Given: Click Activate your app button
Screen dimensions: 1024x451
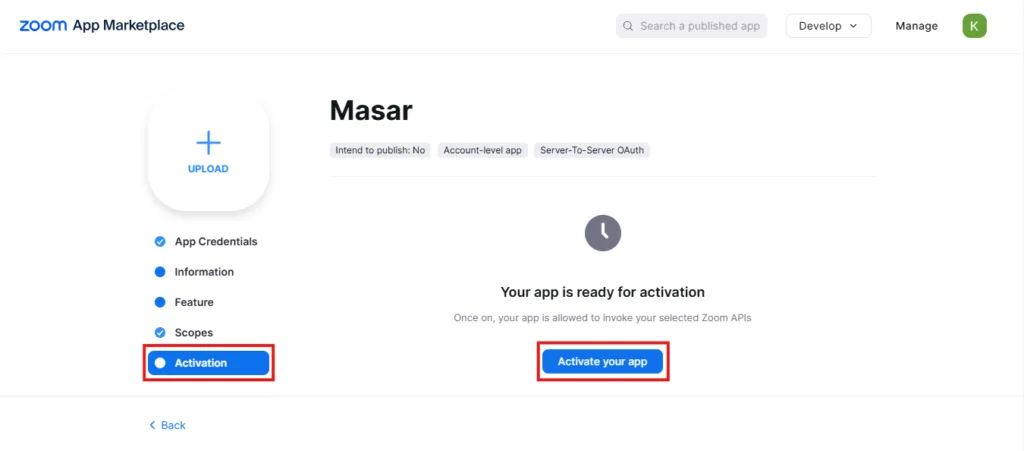Looking at the screenshot, I should pos(602,362).
